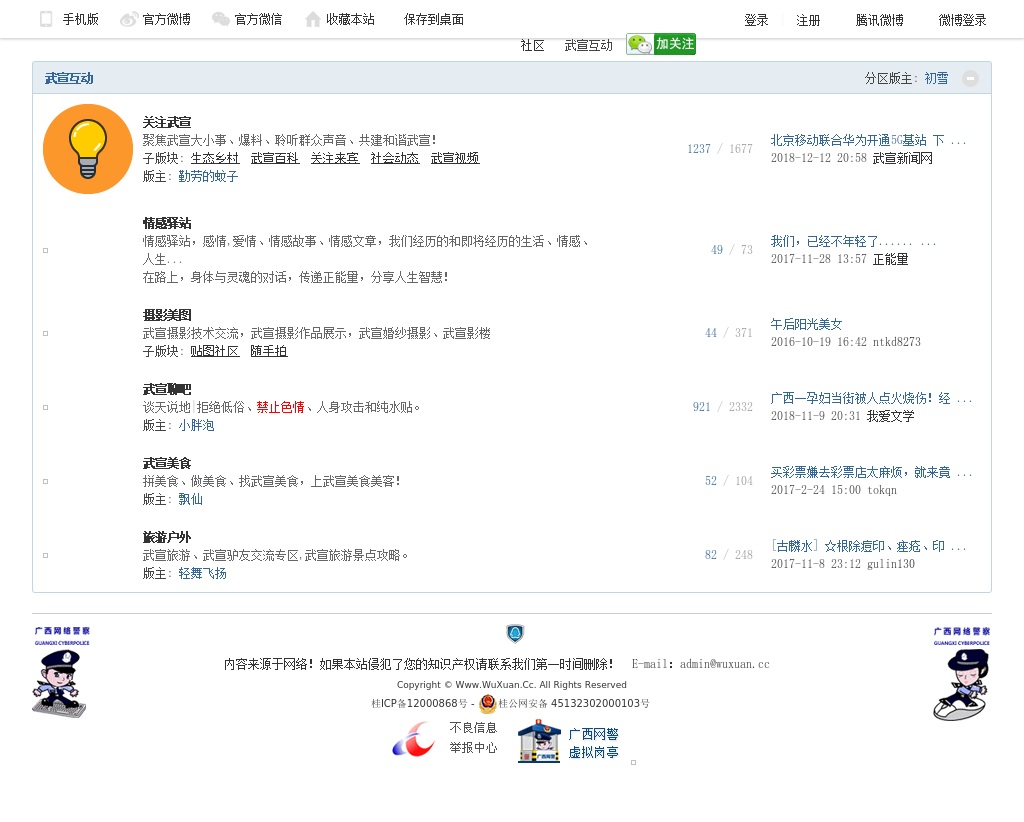Screen dimensions: 1024x822
Task: Click the 登录 login link
Action: click(x=756, y=20)
